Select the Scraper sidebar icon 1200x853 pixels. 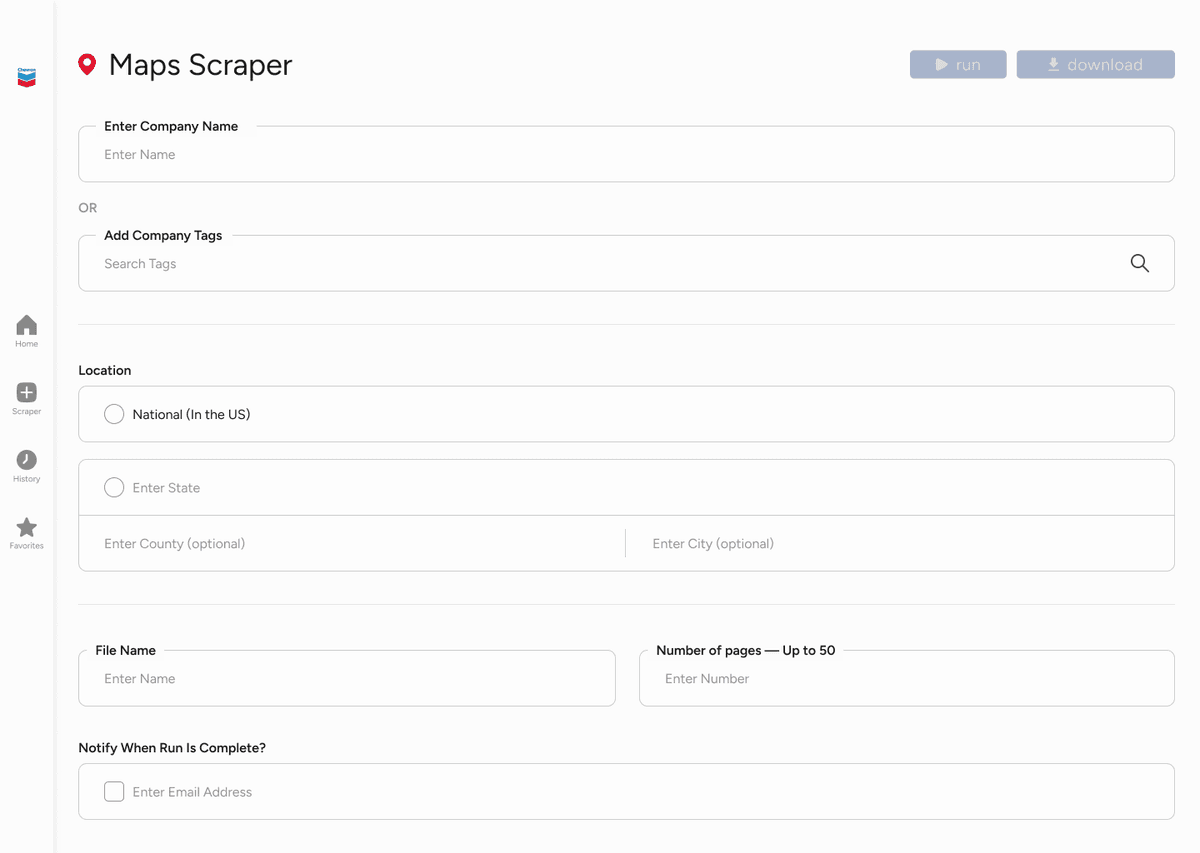click(25, 393)
